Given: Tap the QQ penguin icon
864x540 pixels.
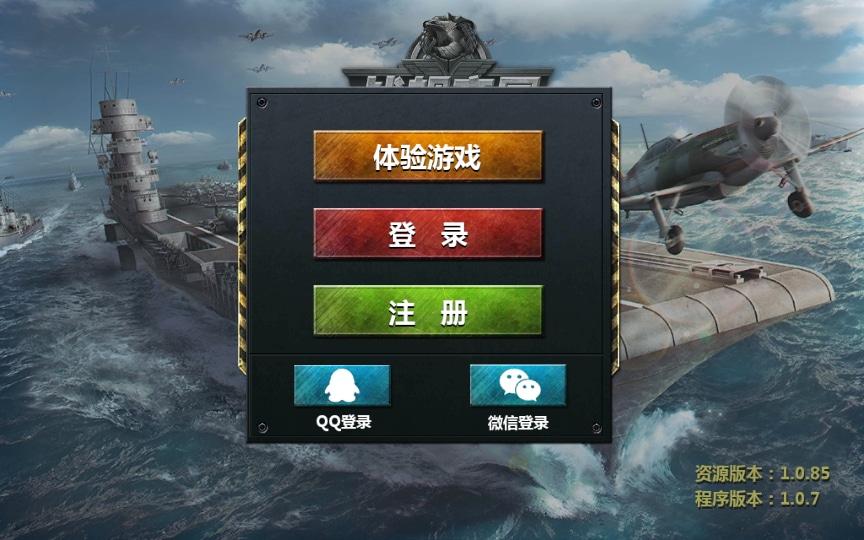Looking at the screenshot, I should tap(342, 385).
